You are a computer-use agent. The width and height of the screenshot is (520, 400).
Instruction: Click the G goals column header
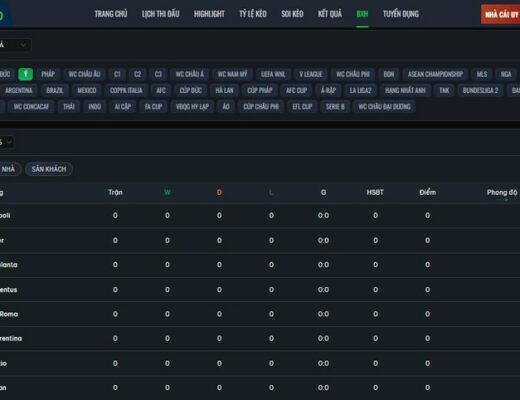[323, 192]
